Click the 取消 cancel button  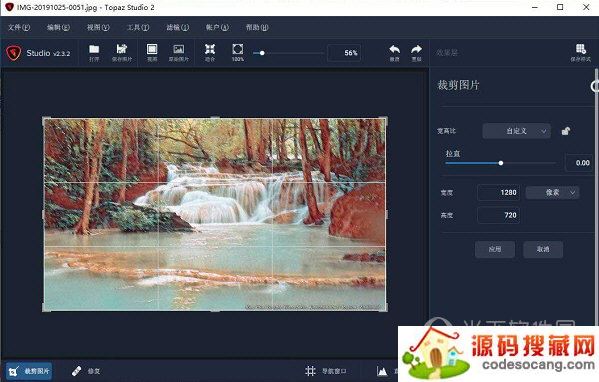pyautogui.click(x=543, y=249)
